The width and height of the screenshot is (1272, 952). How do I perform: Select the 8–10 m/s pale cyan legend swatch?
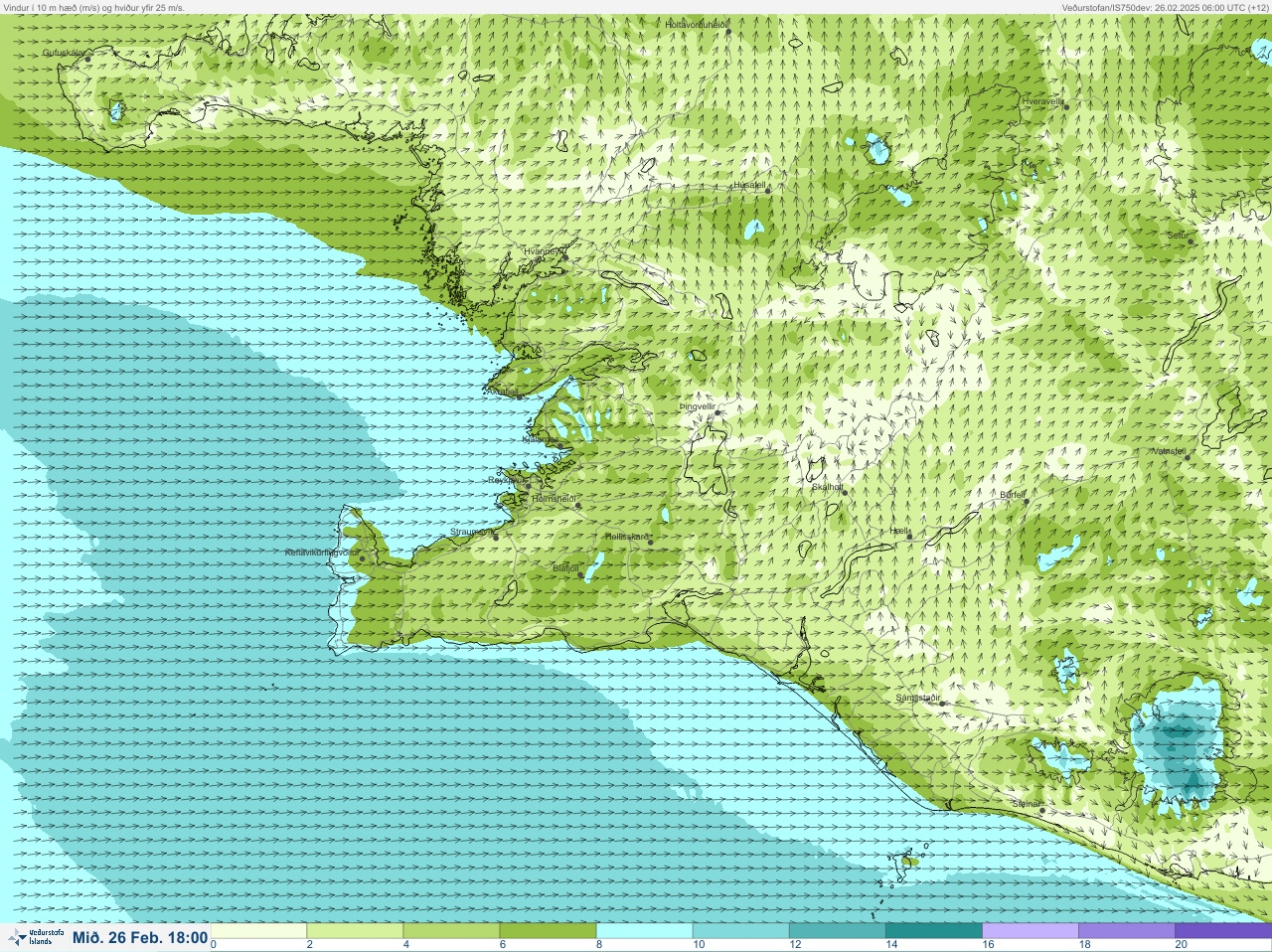(x=644, y=931)
